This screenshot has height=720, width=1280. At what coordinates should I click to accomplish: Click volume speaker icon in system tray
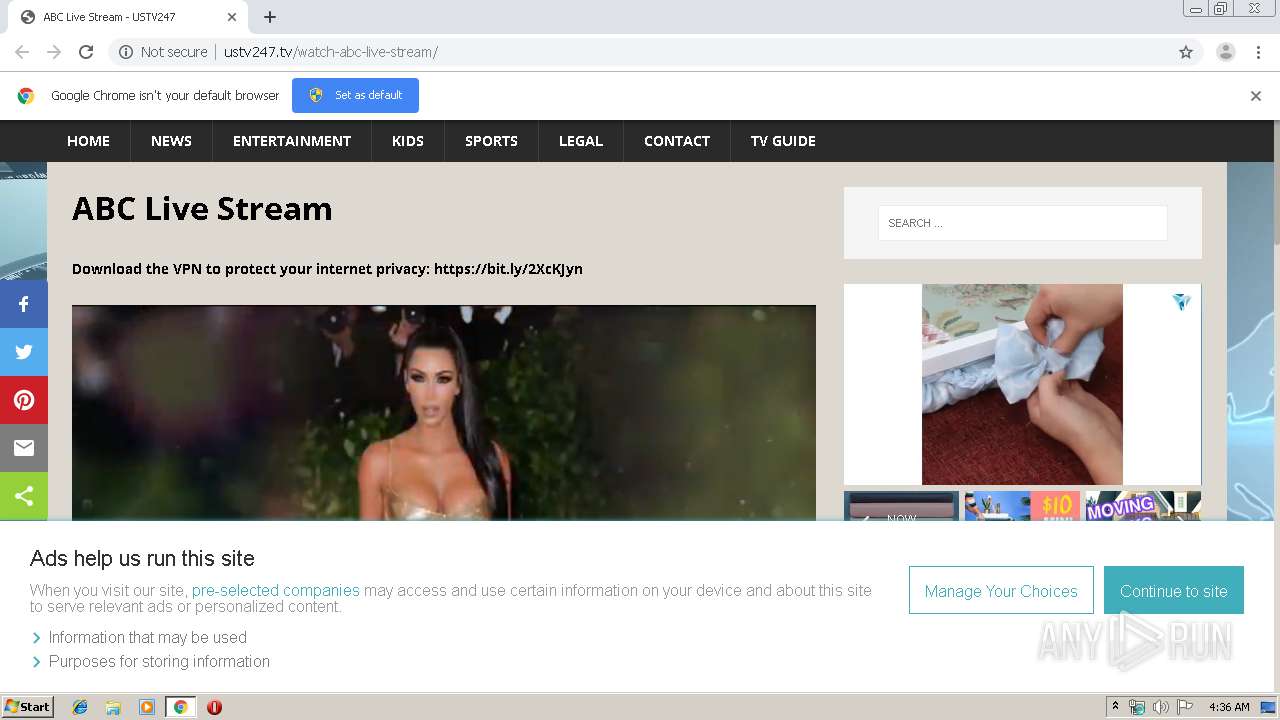(1161, 707)
